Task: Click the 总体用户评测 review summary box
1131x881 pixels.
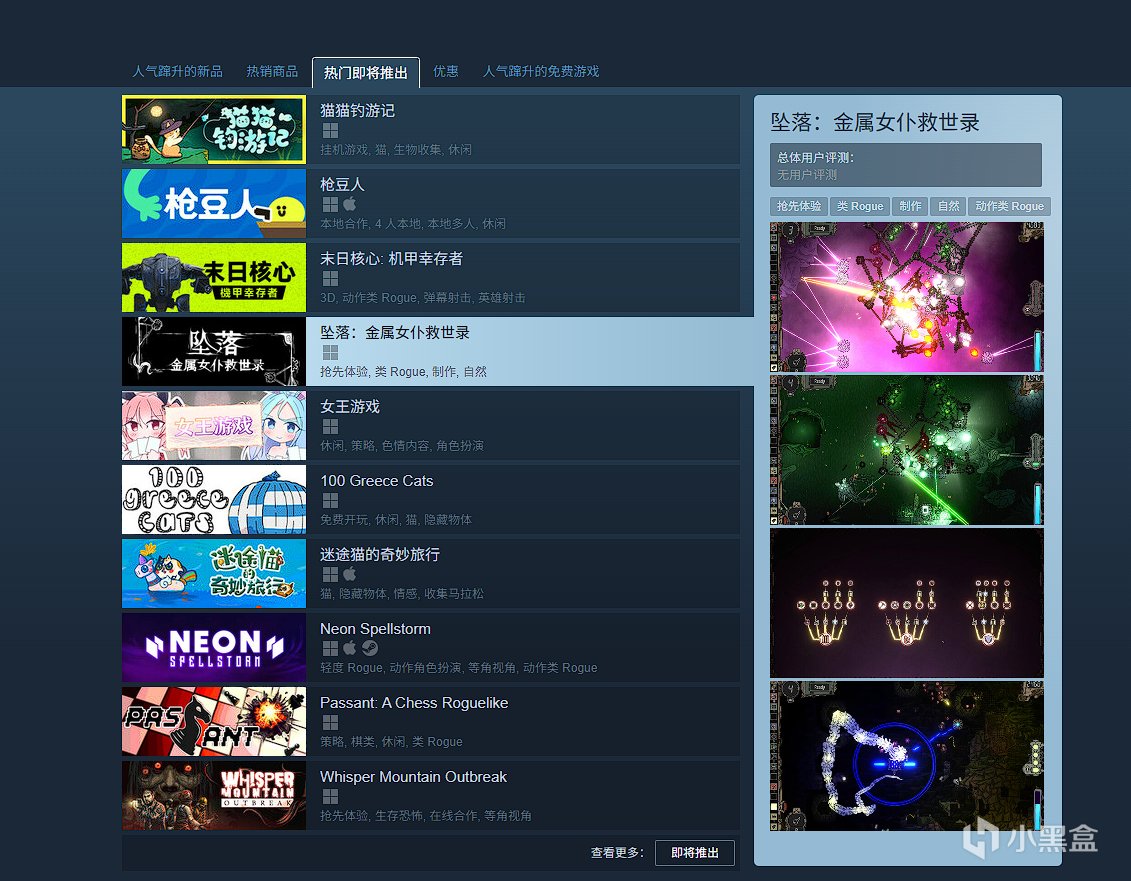Action: coord(906,165)
